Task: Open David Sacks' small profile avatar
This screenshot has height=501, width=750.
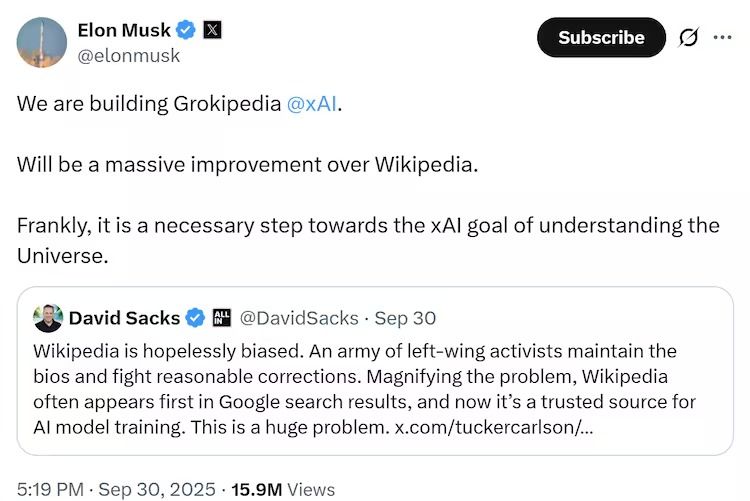Action: [x=48, y=318]
